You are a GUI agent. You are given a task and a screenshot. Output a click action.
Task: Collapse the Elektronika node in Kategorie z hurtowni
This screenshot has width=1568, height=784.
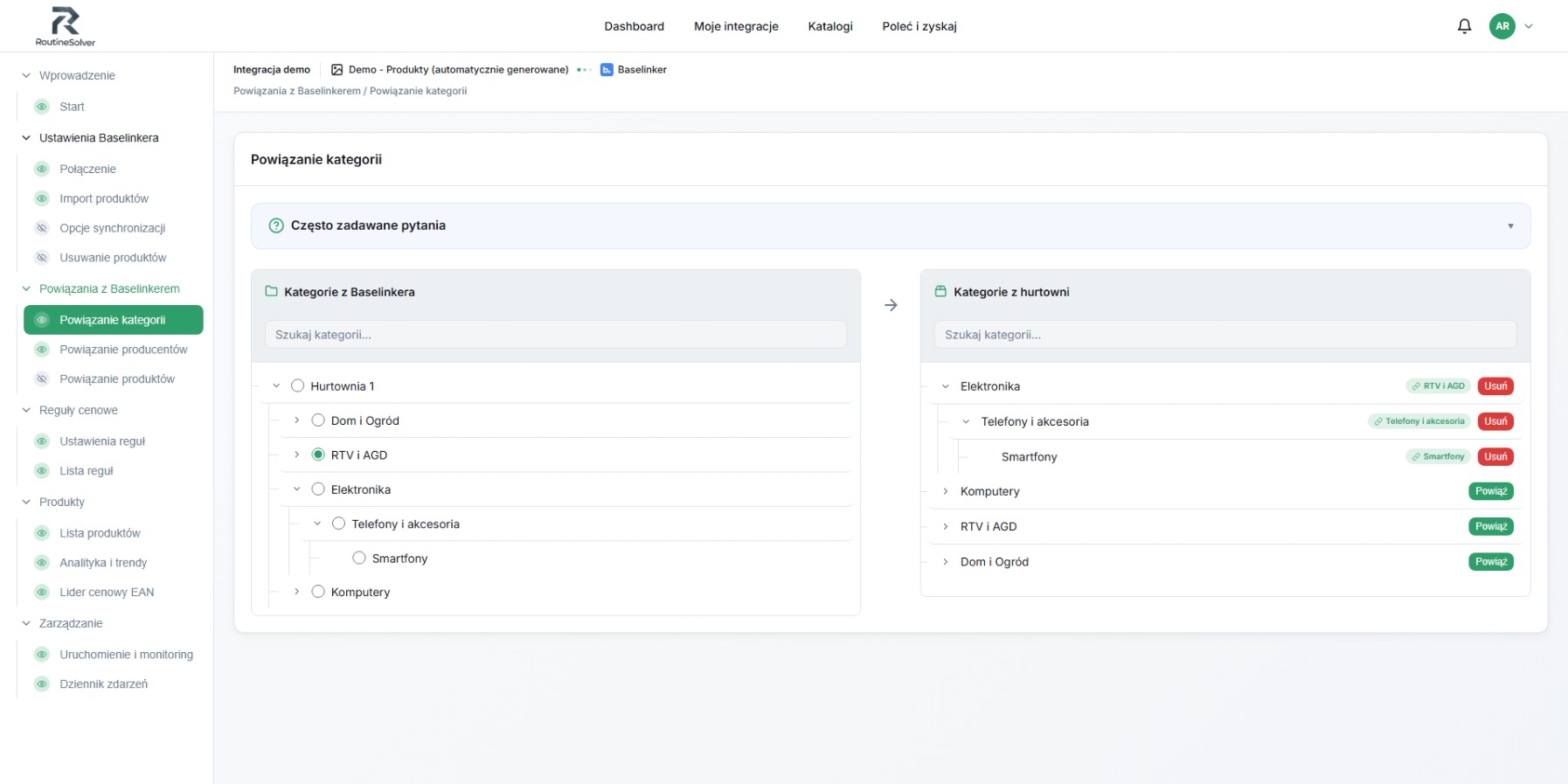tap(946, 386)
